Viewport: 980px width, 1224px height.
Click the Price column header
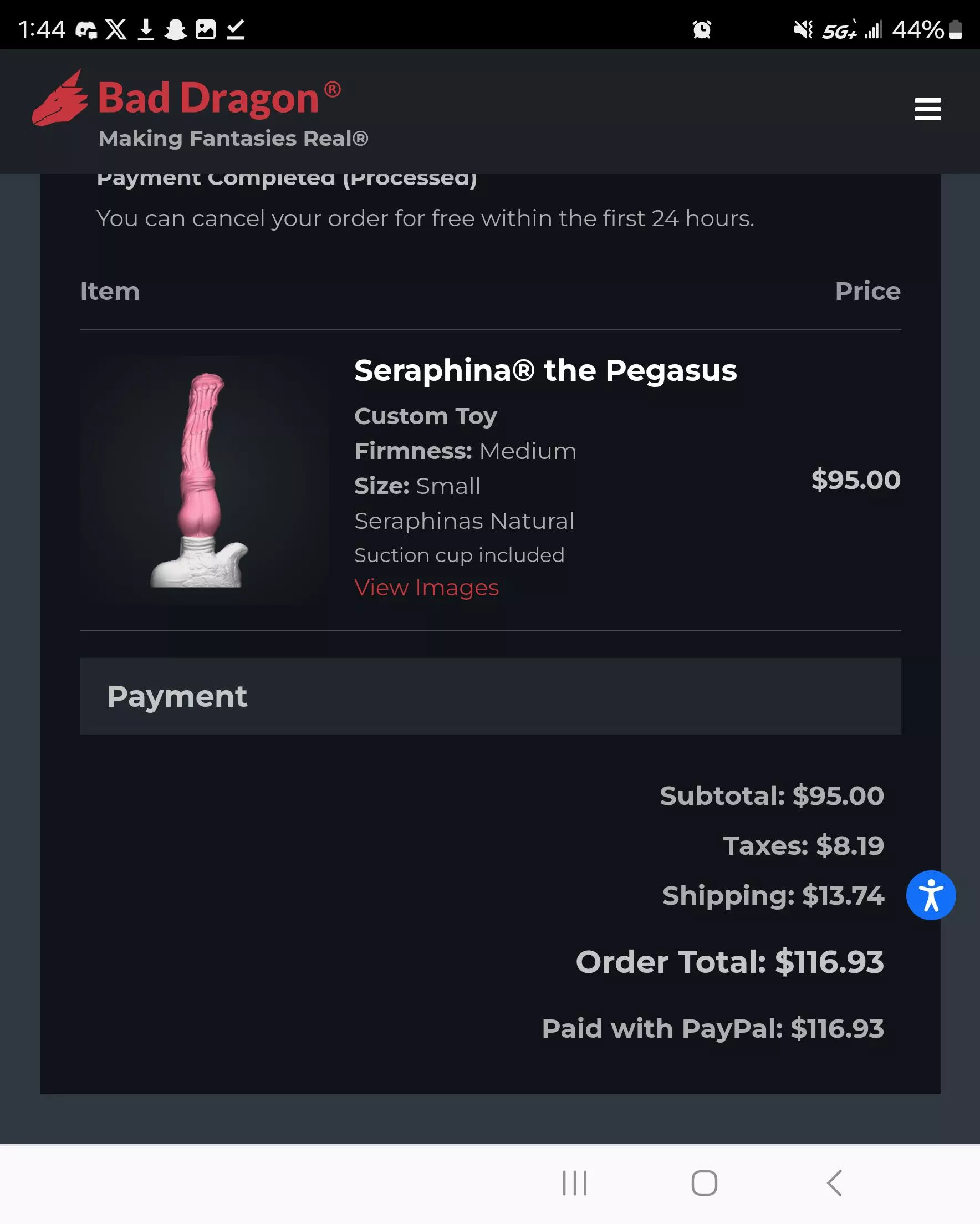coord(868,290)
